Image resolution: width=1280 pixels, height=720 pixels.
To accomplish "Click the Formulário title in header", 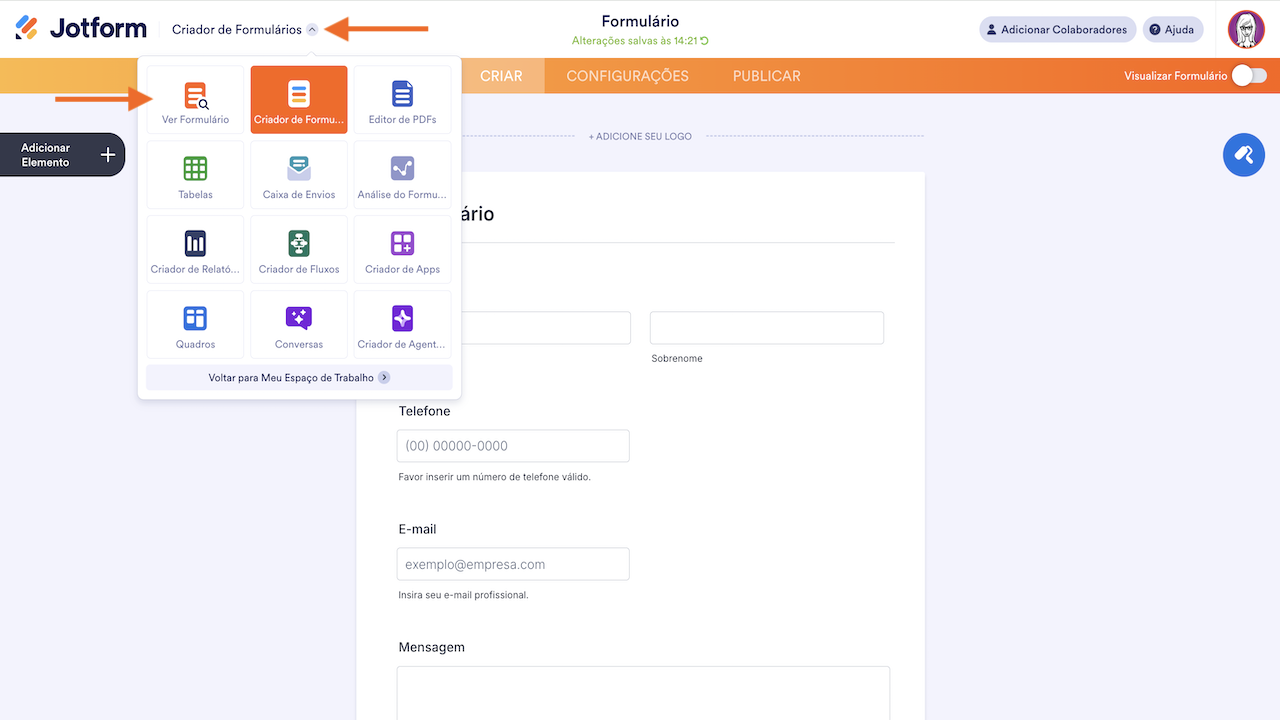I will 640,21.
